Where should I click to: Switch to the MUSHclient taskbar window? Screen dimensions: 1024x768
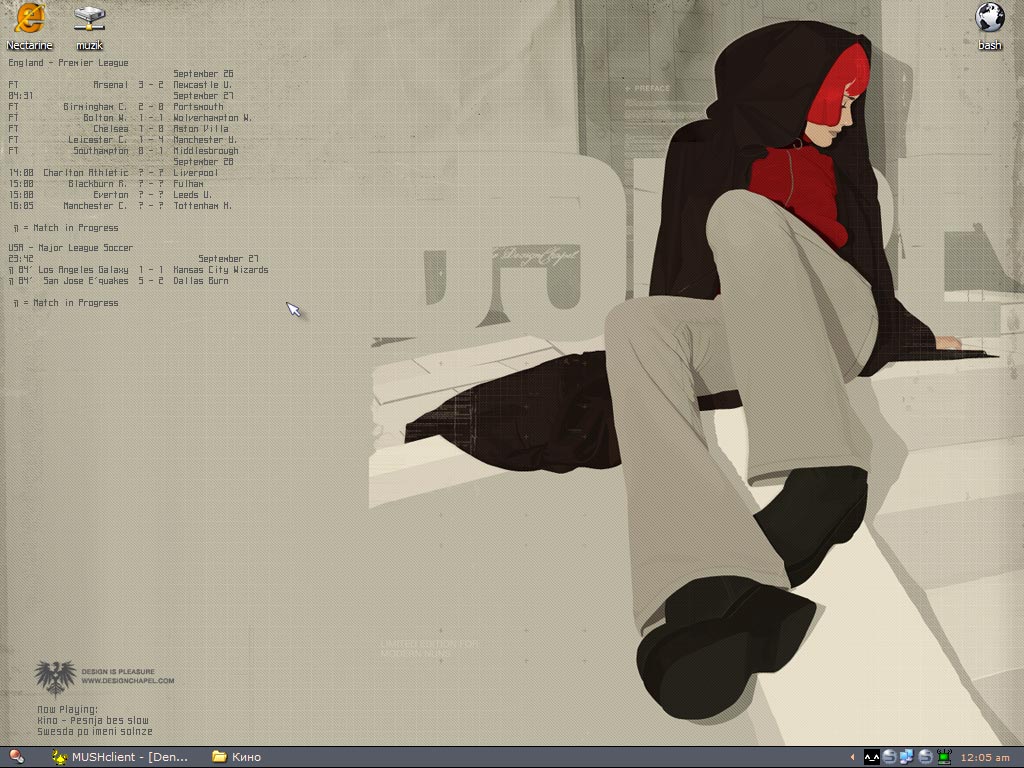pyautogui.click(x=120, y=757)
